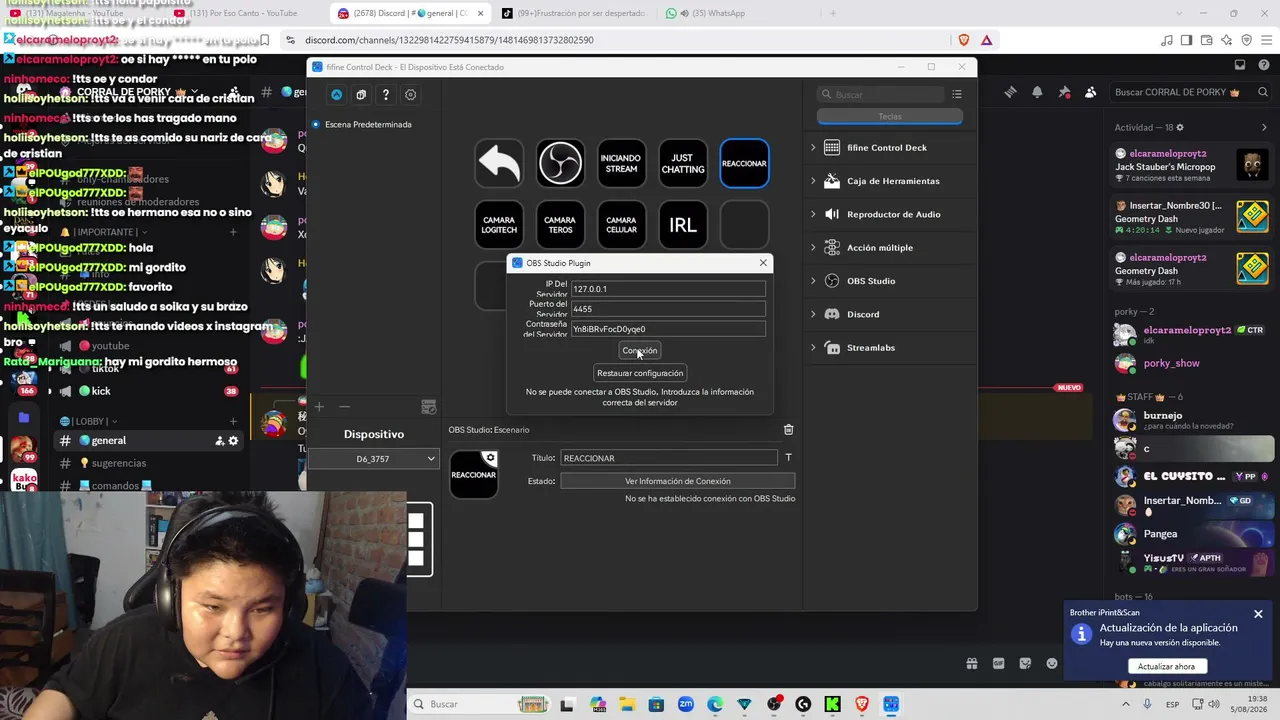Open Kick app from the taskbar
1280x720 pixels.
coord(832,704)
